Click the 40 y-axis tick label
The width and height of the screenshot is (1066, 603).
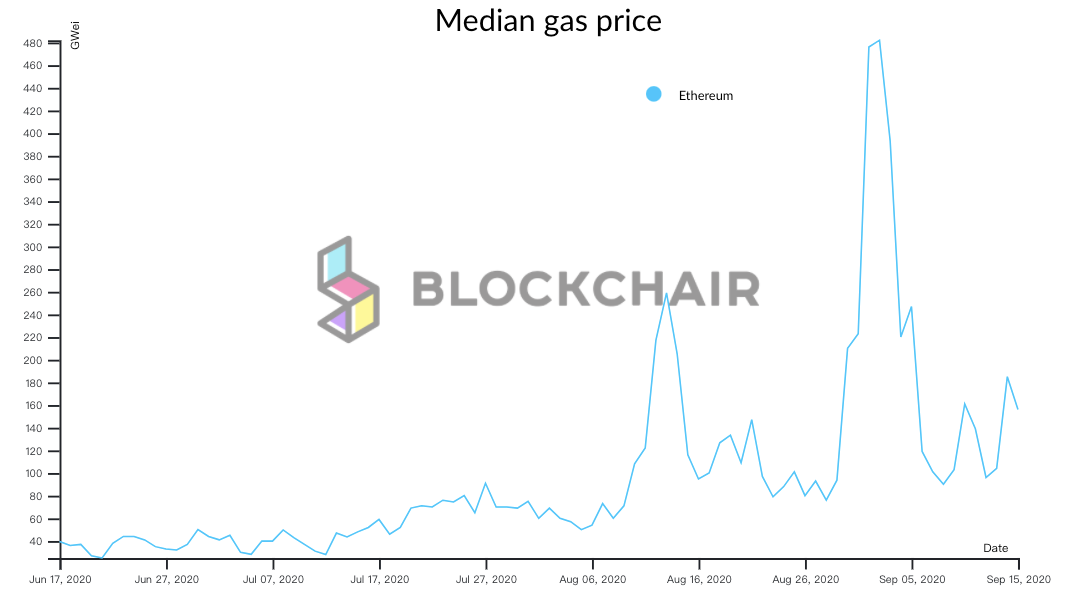[x=37, y=542]
